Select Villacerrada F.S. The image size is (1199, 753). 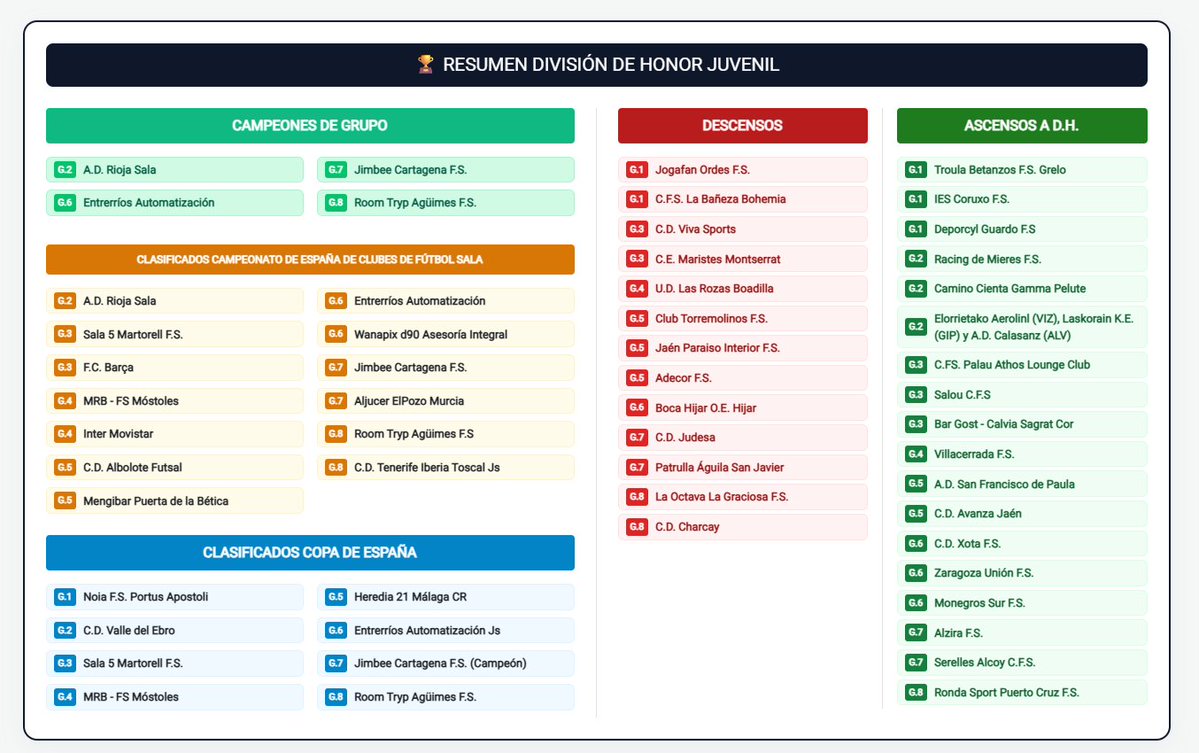tap(1022, 454)
